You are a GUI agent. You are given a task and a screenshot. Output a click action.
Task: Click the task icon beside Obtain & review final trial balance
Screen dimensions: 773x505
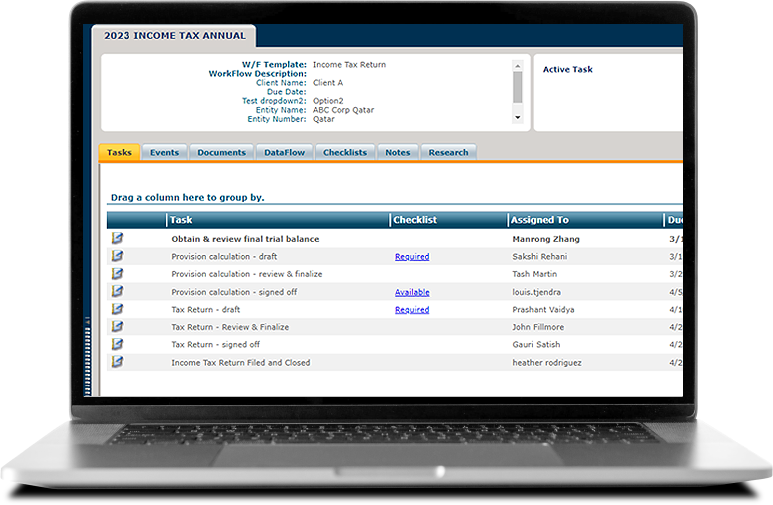pos(117,239)
